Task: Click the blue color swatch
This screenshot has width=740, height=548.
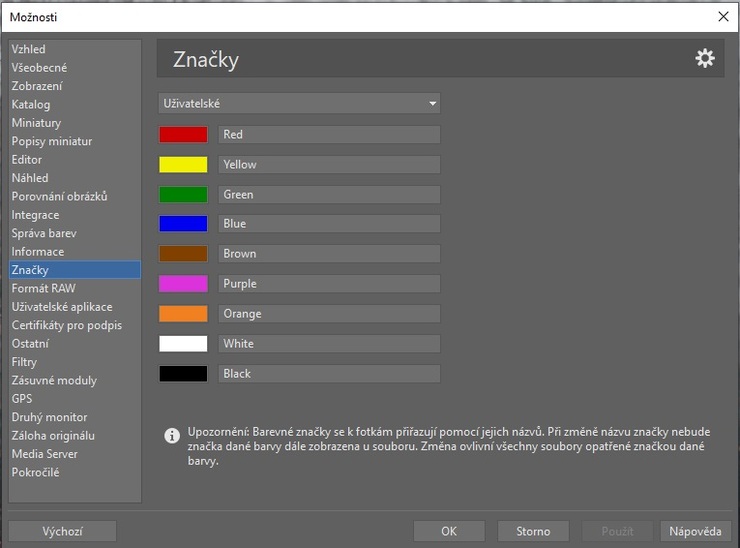Action: pos(183,224)
